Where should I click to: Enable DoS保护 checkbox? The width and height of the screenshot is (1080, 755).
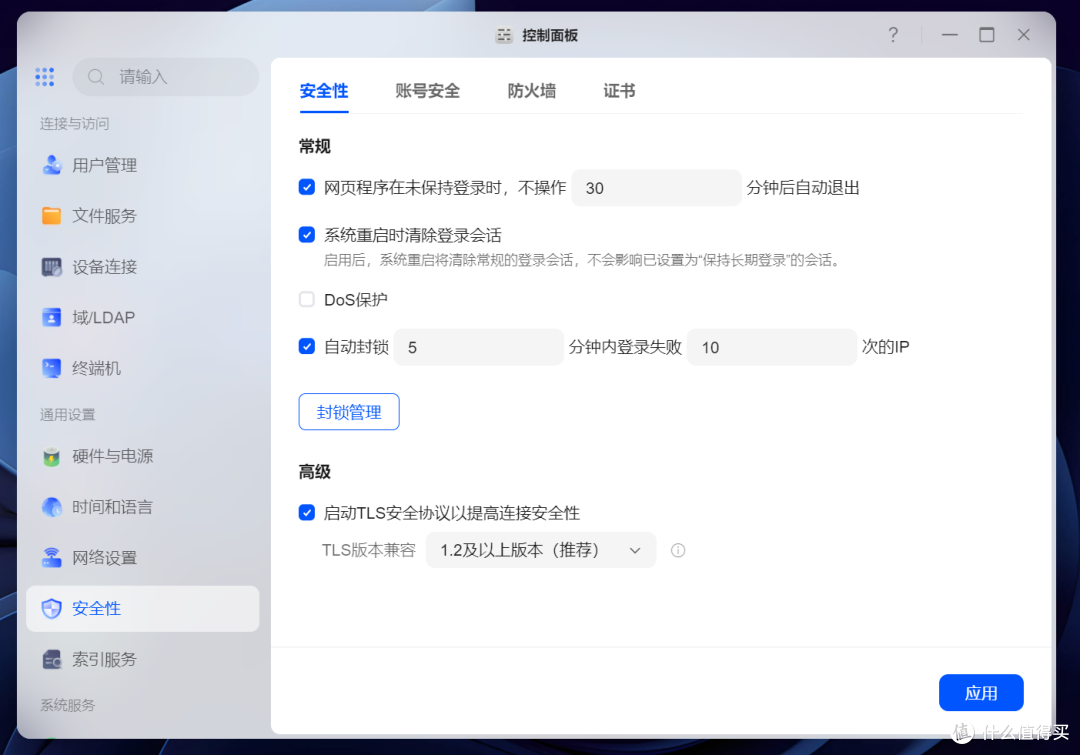[307, 299]
